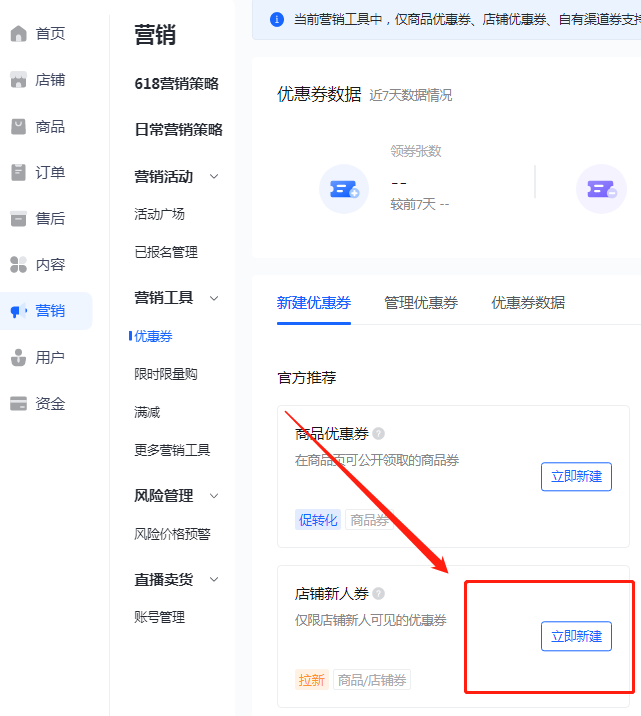Open 订单 section label in sidebar
Viewport: 641px width, 716px height.
coord(50,173)
